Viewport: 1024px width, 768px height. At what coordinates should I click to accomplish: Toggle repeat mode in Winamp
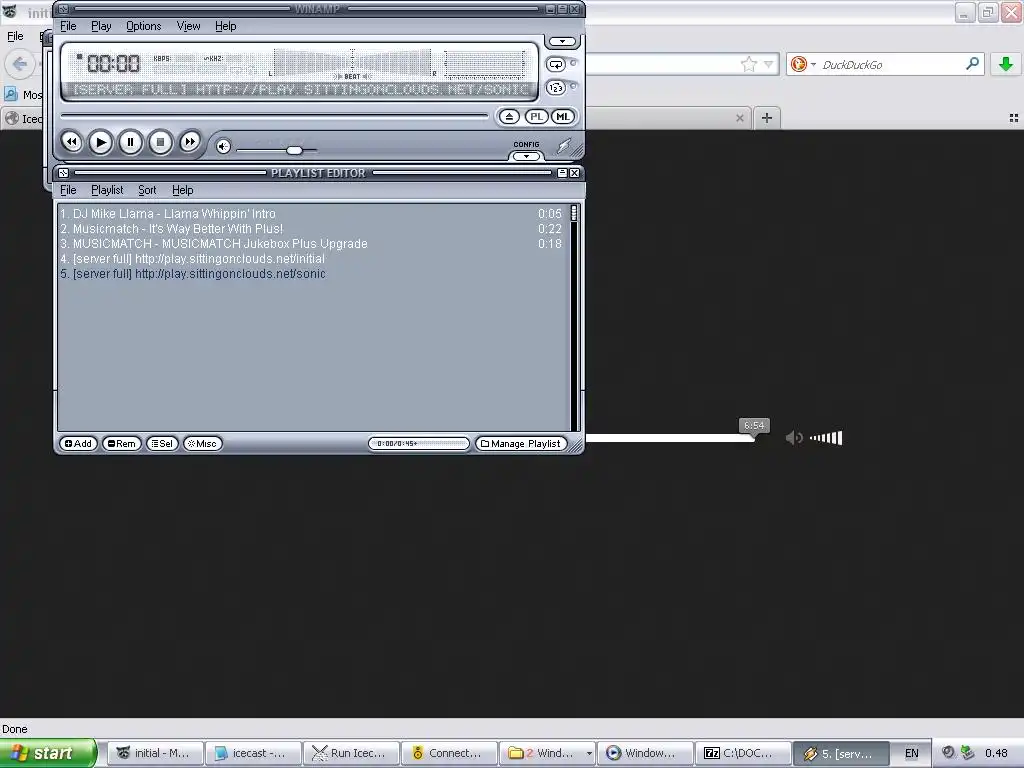(556, 64)
